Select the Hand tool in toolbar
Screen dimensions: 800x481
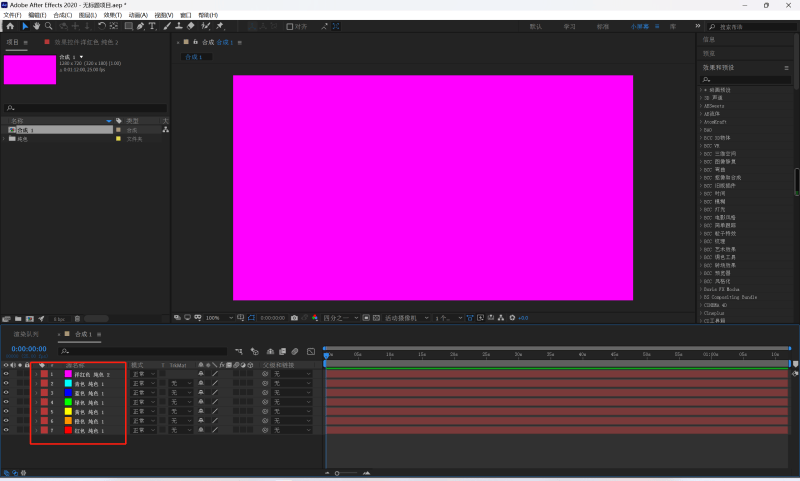point(38,26)
